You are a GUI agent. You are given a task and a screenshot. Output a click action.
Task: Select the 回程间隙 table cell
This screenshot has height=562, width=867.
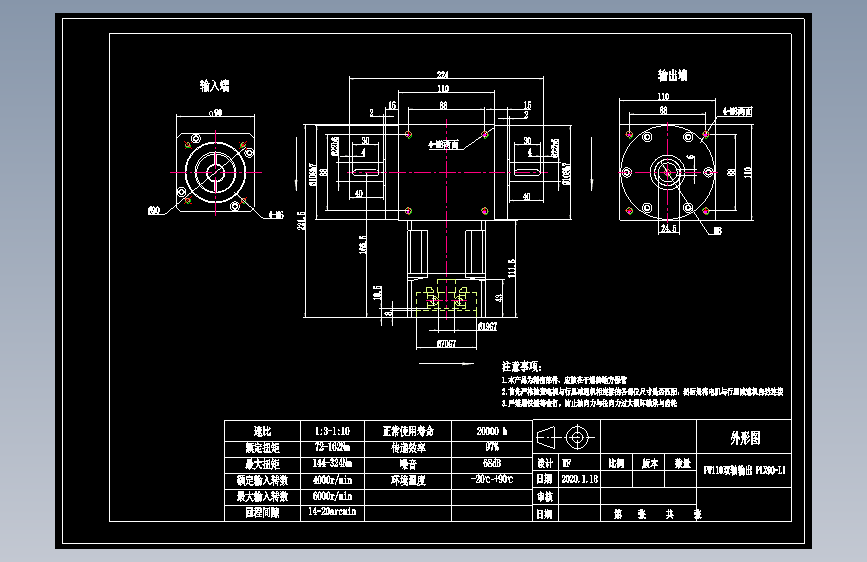click(x=262, y=513)
